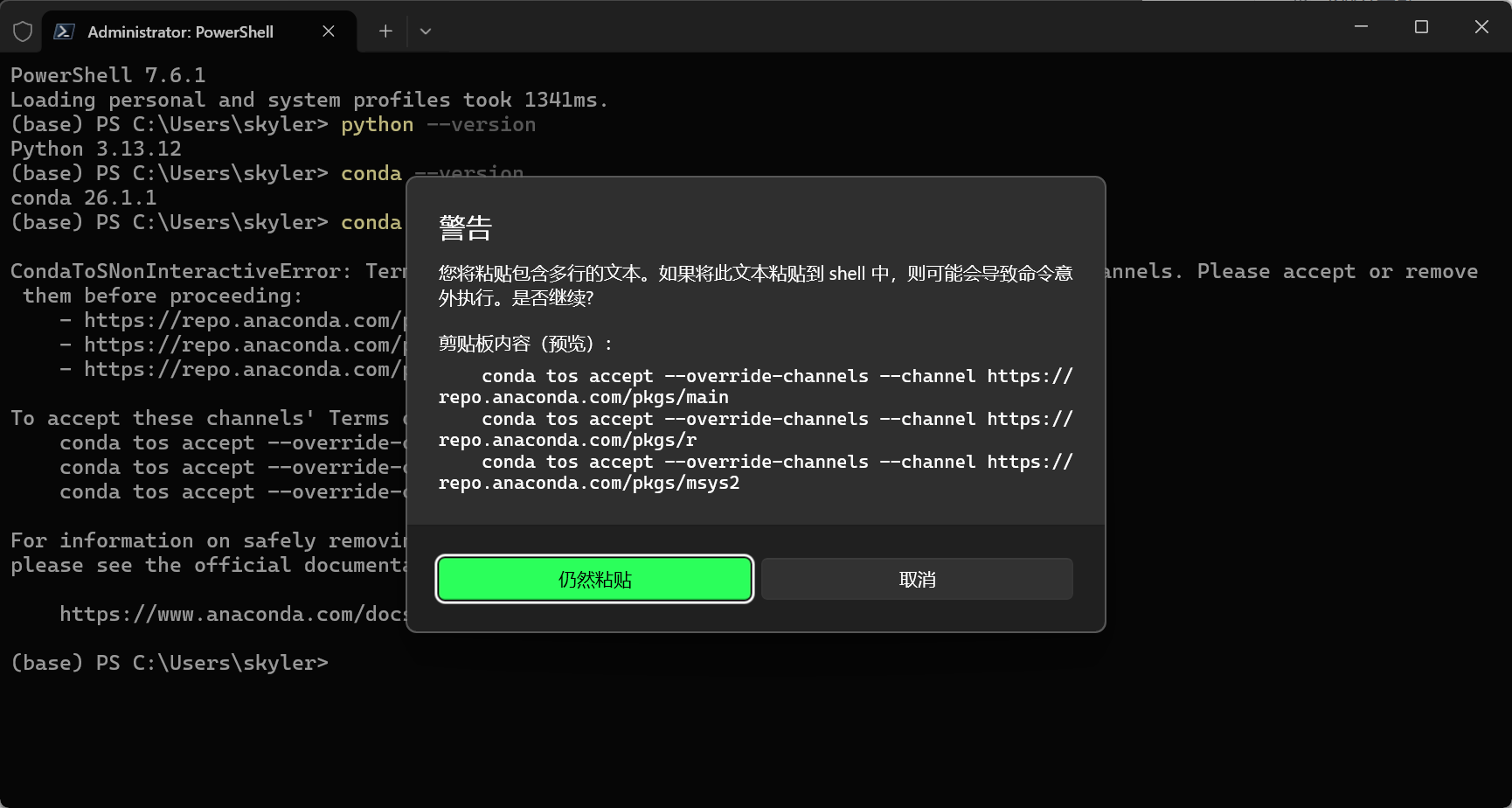Click the www.anaconda.com docs URL in terminal

tap(231, 614)
